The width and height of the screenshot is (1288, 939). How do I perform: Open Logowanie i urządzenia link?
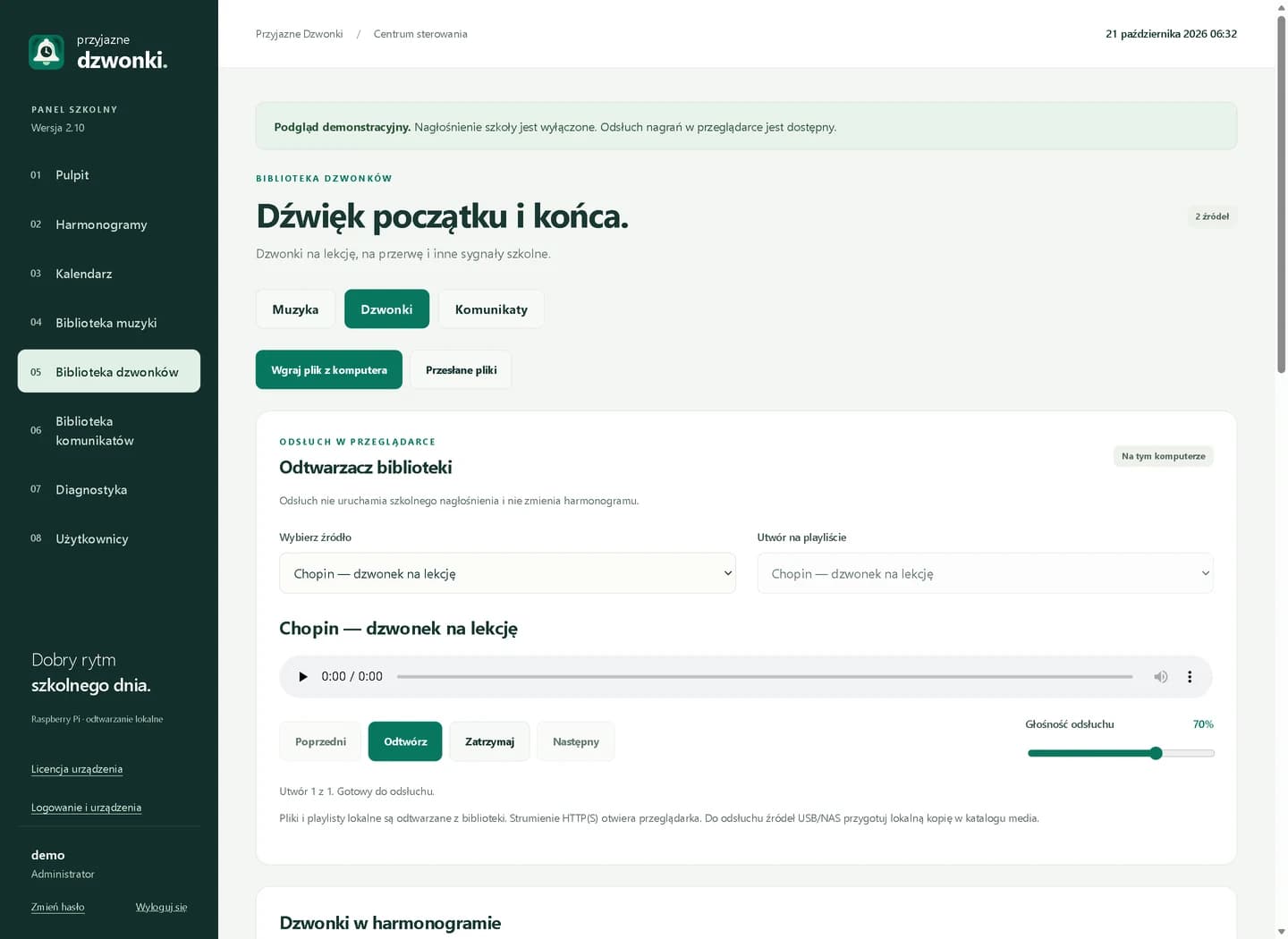tap(86, 808)
